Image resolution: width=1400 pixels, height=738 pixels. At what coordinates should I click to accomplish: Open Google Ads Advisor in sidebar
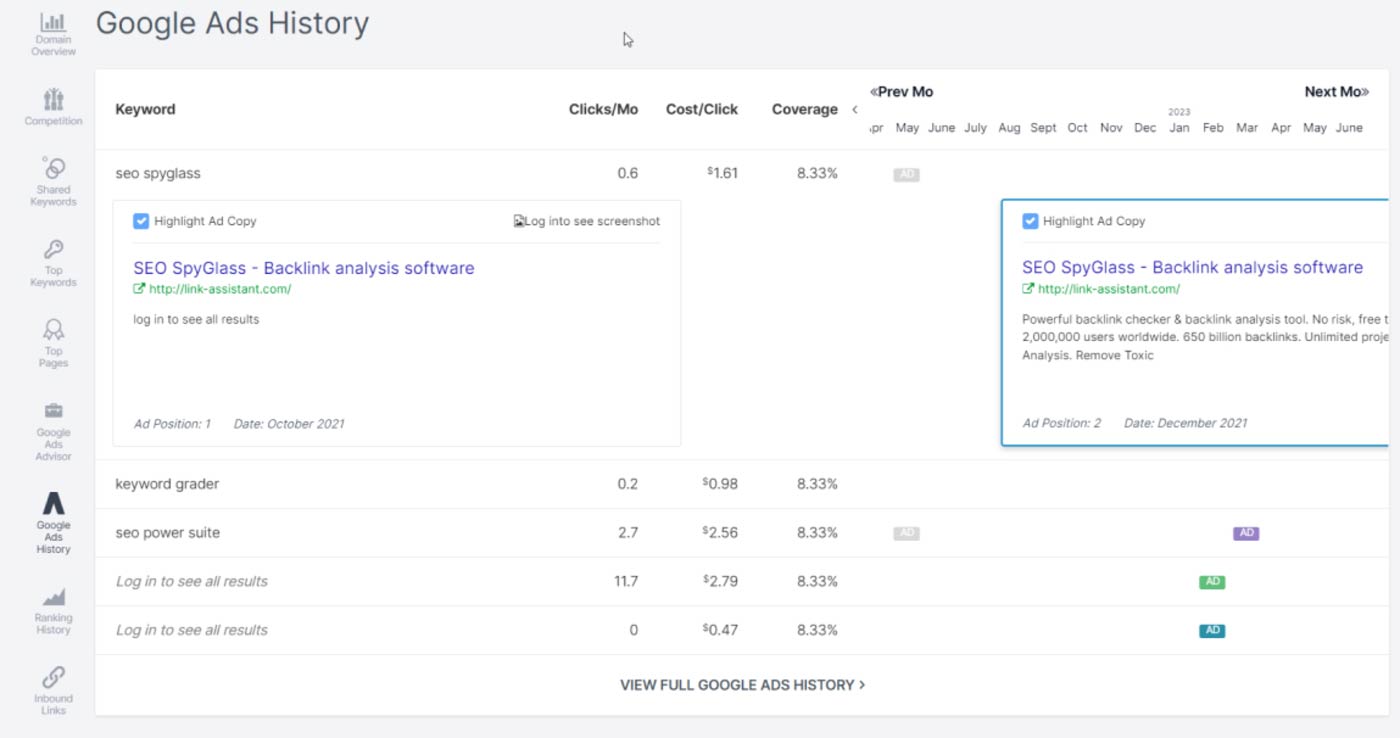[53, 431]
